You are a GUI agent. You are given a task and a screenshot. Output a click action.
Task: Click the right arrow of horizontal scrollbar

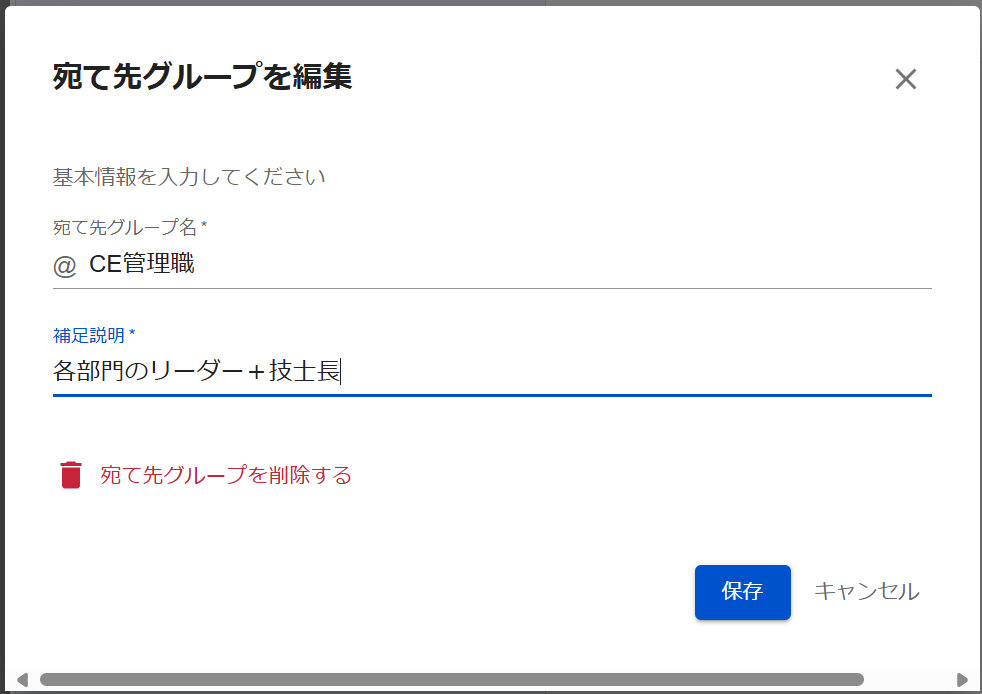coord(962,680)
